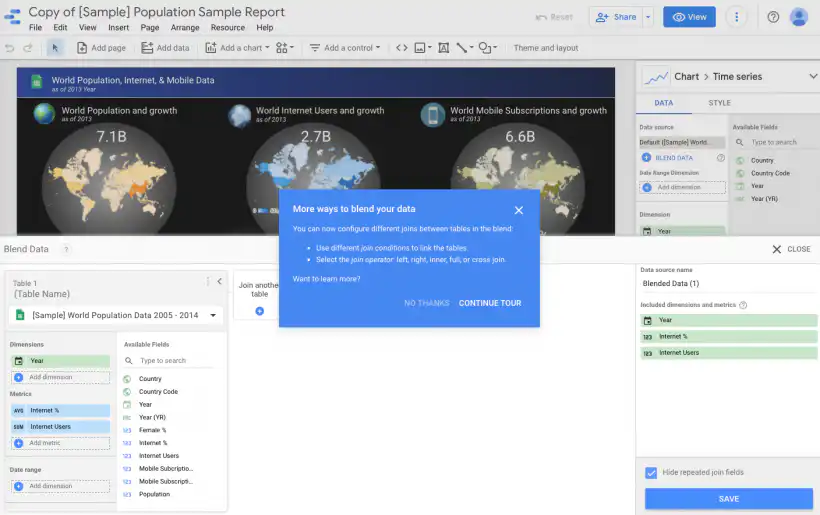Toggle Hide repeated join fields checkbox
Viewport: 820px width, 515px height.
(651, 473)
